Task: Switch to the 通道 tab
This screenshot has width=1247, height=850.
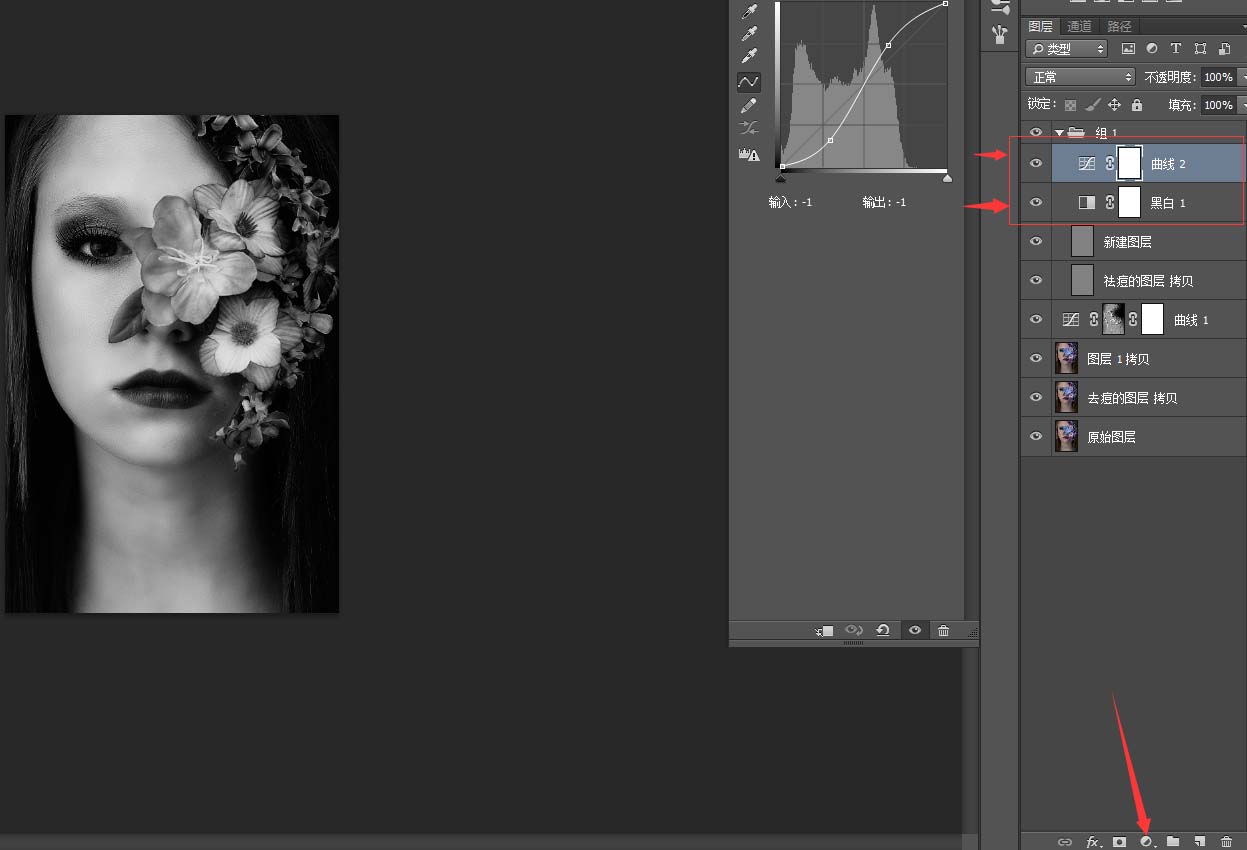Action: 1079,26
